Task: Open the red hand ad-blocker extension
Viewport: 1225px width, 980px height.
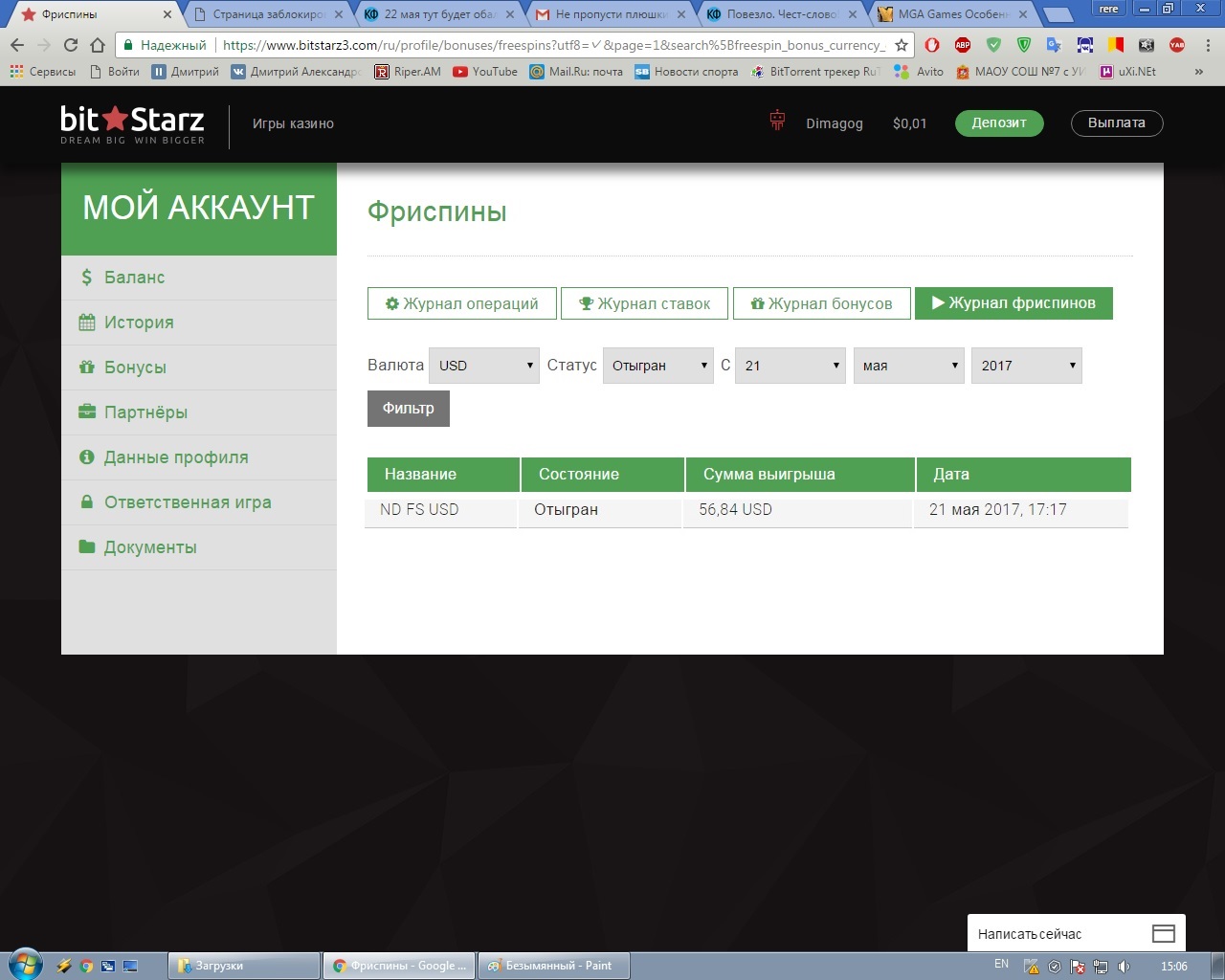Action: point(932,45)
